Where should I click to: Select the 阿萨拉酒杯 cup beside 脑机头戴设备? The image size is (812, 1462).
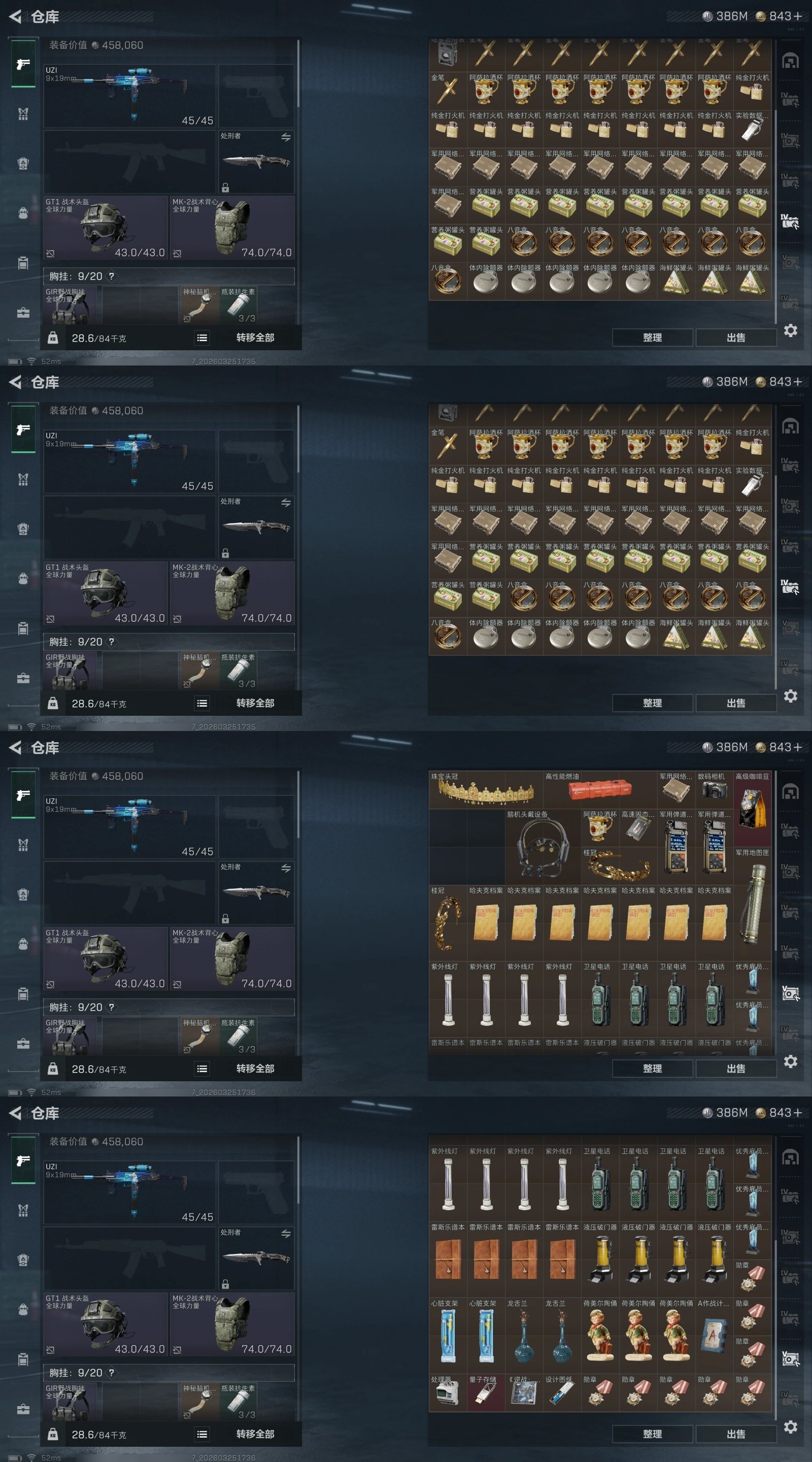click(600, 828)
